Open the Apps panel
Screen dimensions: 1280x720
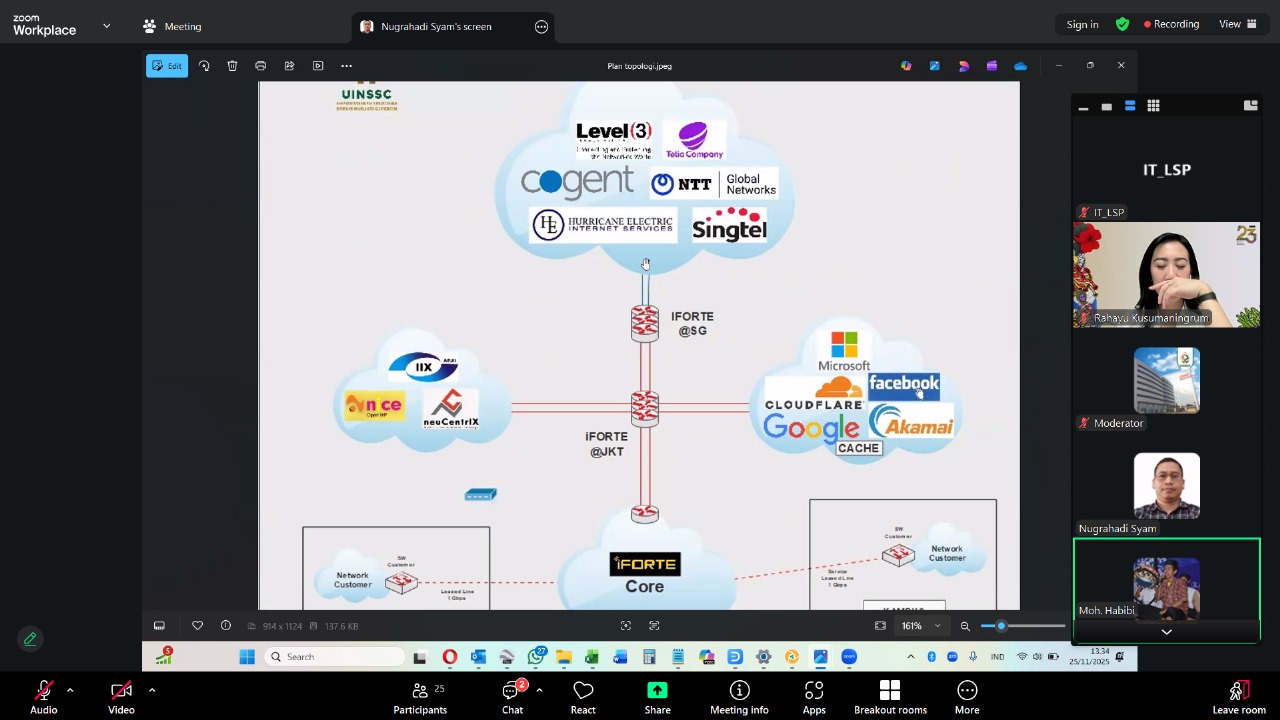[814, 697]
